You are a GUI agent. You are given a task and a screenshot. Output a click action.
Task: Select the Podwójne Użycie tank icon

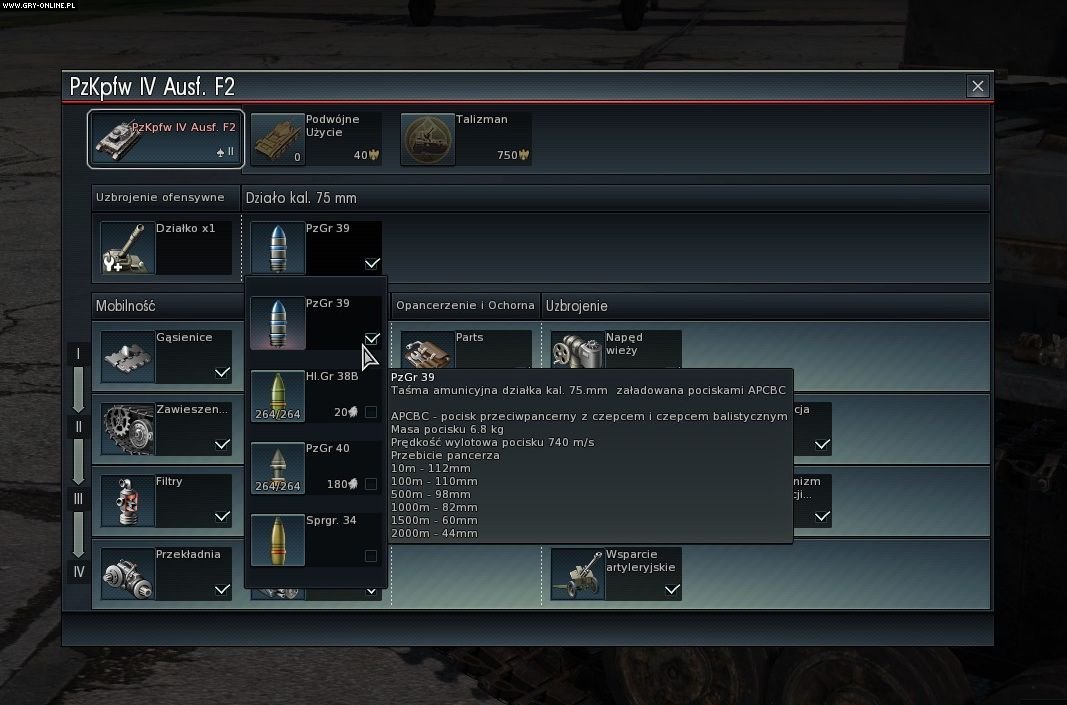click(278, 140)
